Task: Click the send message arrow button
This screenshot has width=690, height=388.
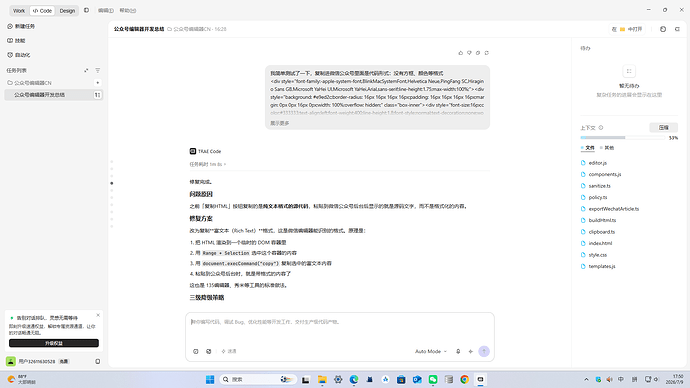Action: click(484, 351)
